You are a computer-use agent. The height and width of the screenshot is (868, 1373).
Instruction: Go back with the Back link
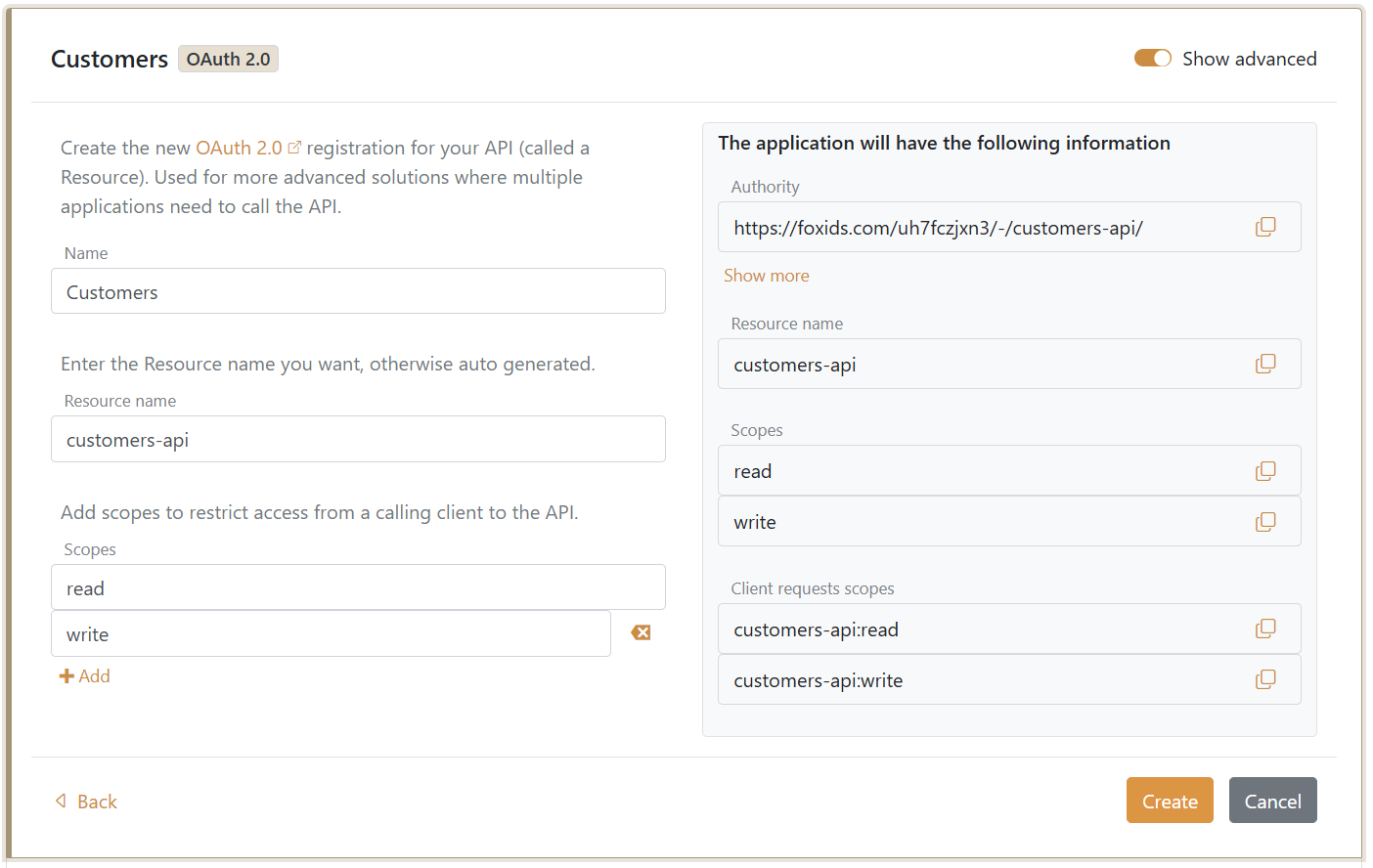[x=86, y=802]
